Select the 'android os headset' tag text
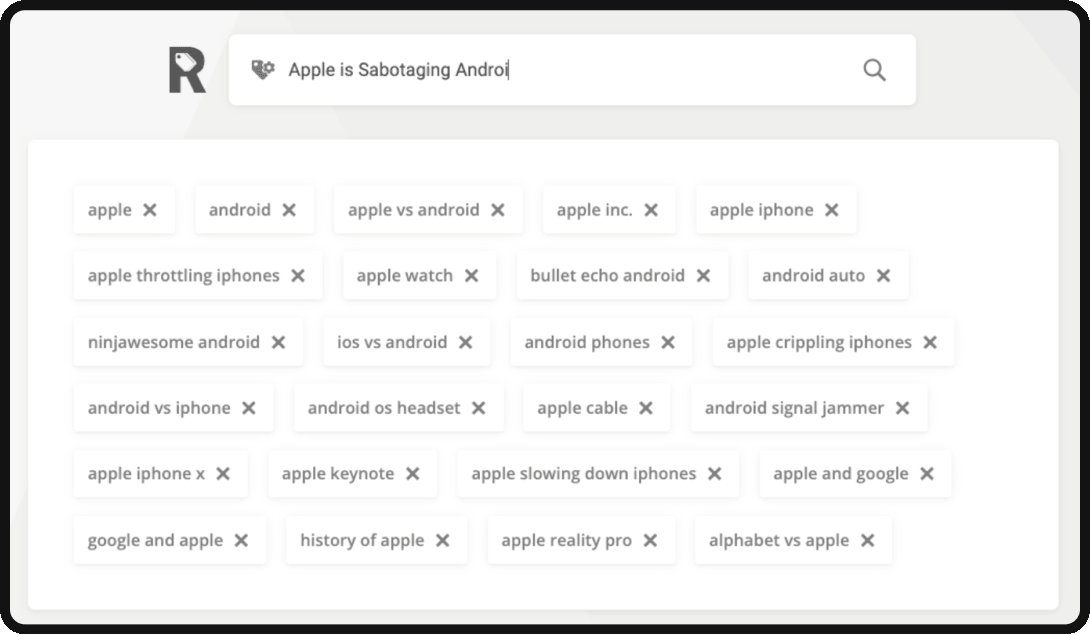This screenshot has width=1090, height=635. tap(384, 408)
